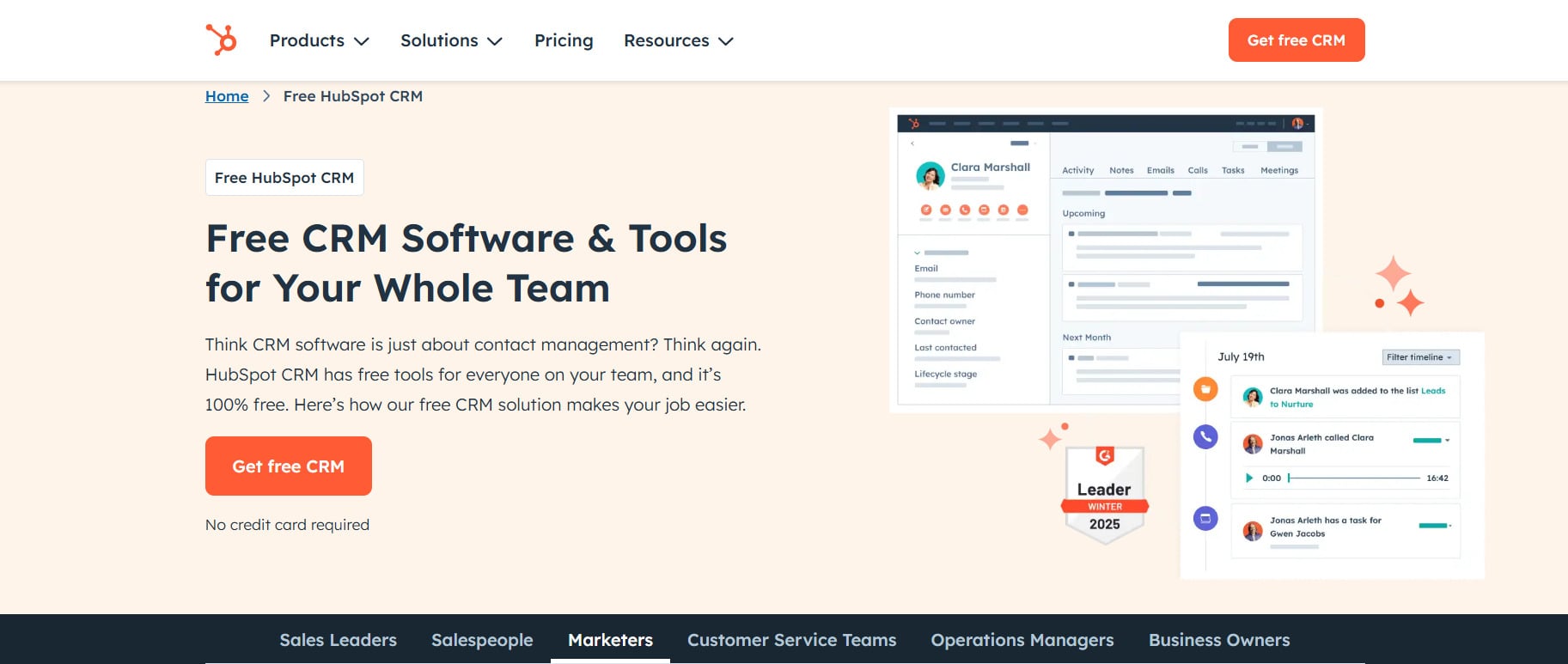The image size is (1568, 664).
Task: Click the call recording progress slider
Action: click(x=1354, y=478)
